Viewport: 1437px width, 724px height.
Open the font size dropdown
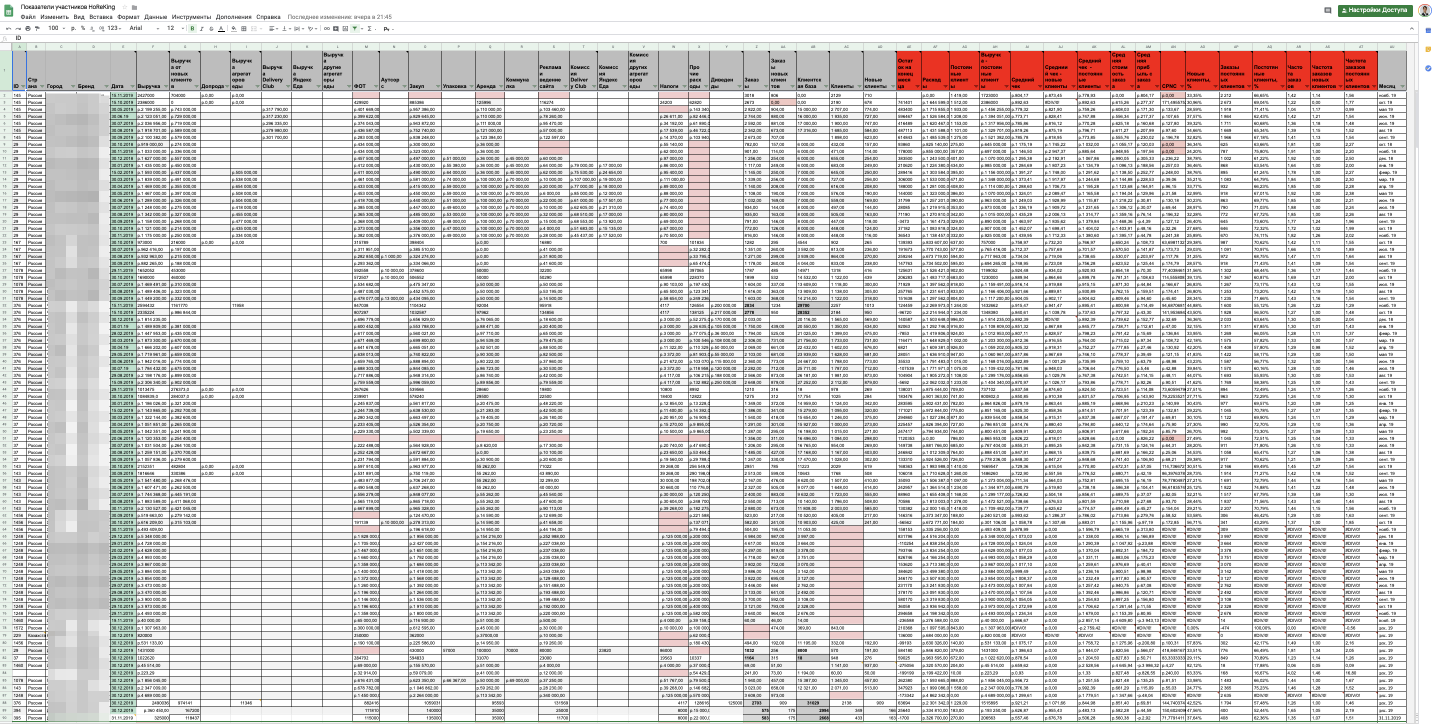[x=174, y=28]
